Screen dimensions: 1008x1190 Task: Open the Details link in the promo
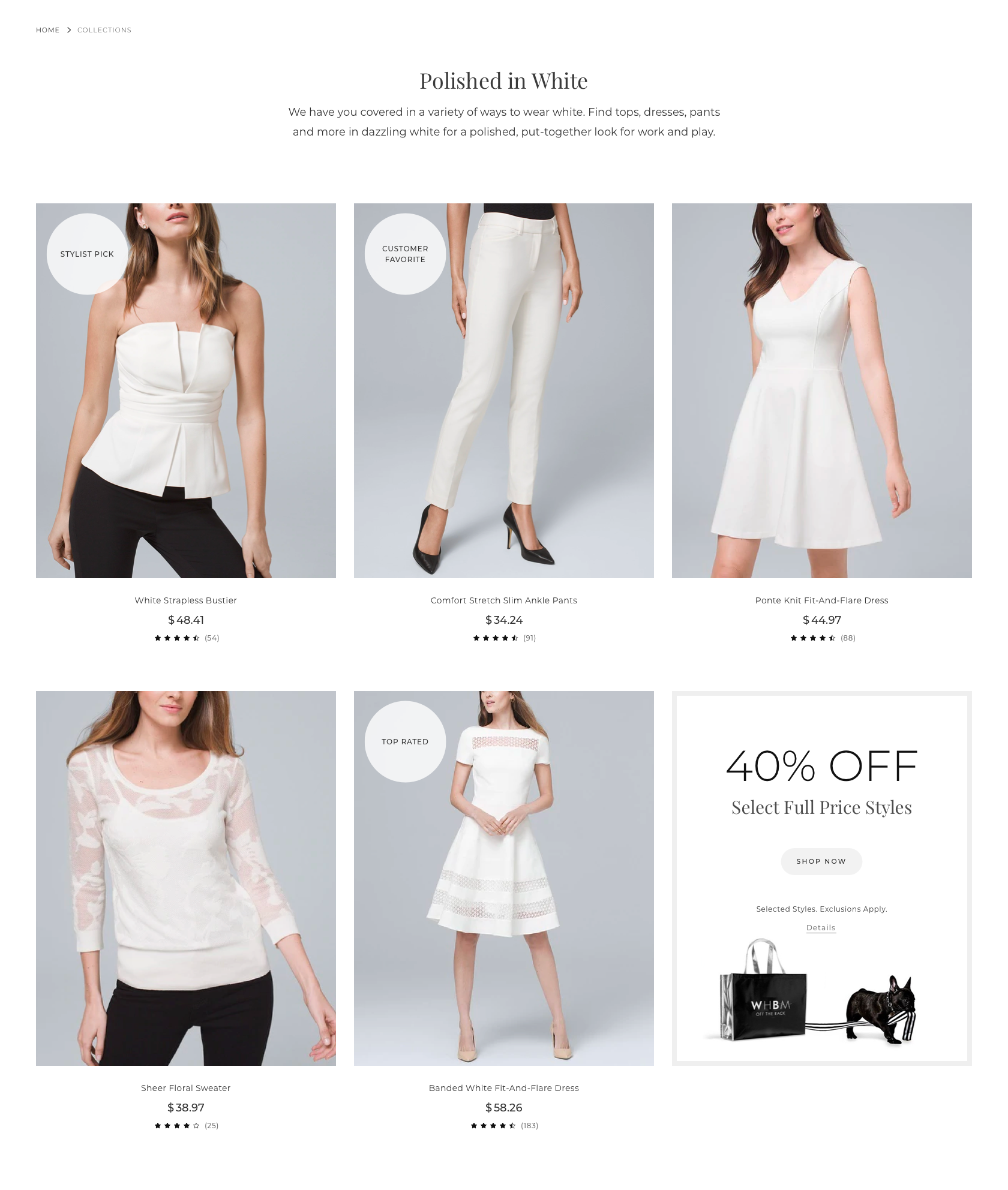[821, 928]
